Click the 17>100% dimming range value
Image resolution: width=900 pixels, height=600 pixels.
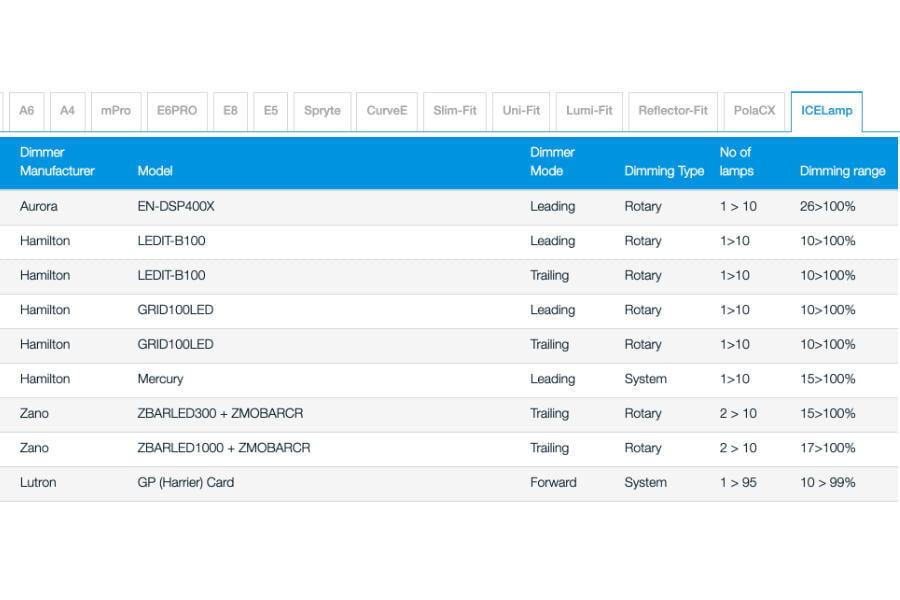[827, 448]
